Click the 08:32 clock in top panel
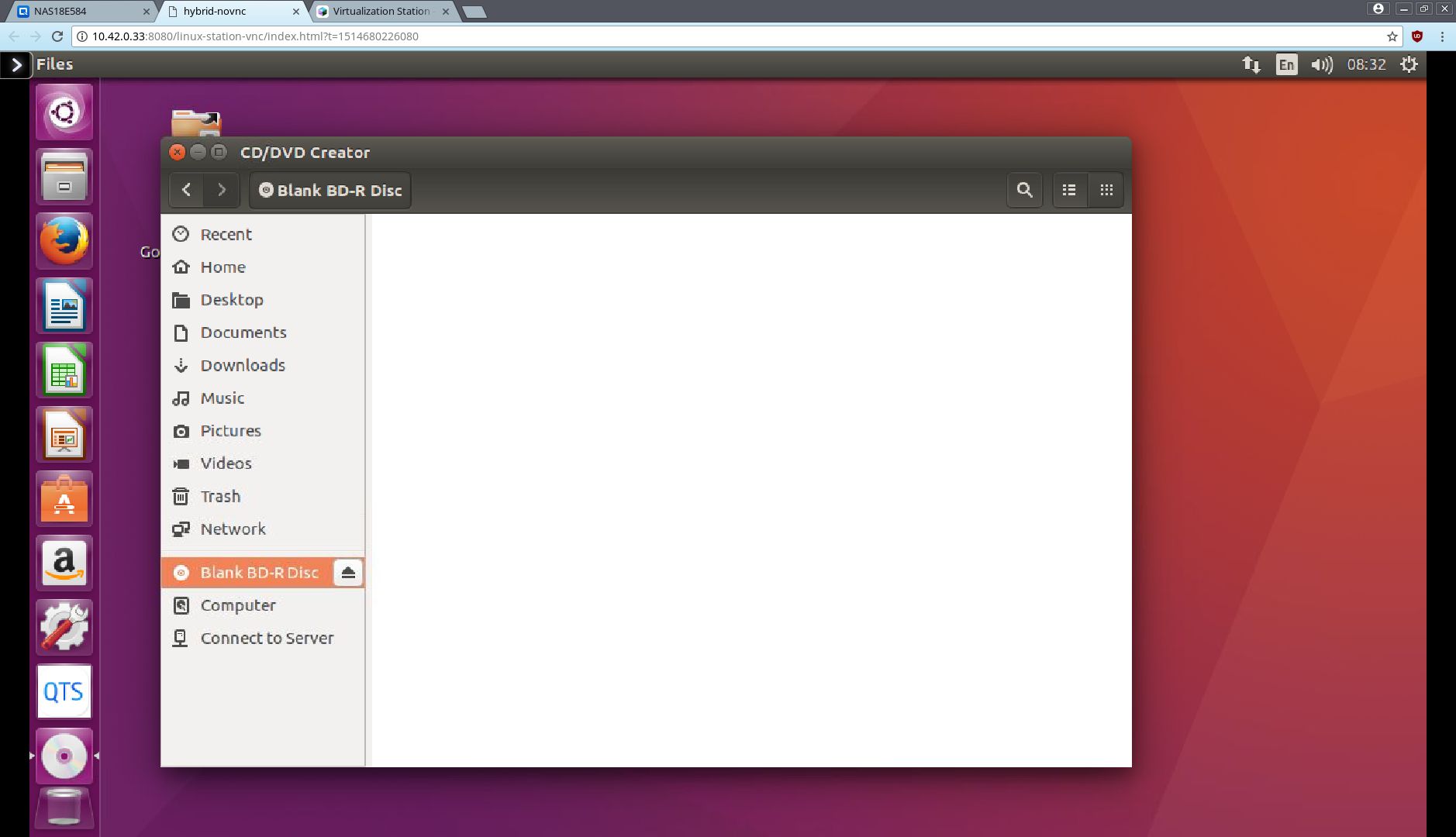 [1366, 64]
